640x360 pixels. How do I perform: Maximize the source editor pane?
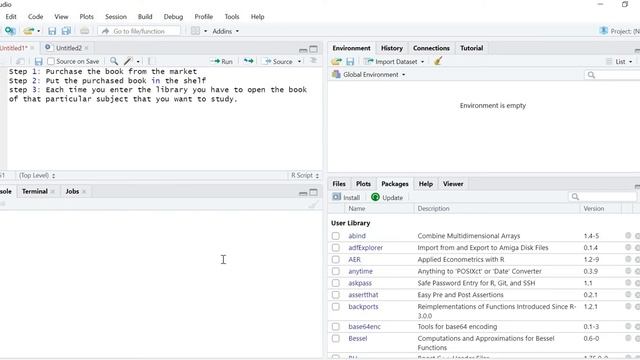[x=313, y=49]
